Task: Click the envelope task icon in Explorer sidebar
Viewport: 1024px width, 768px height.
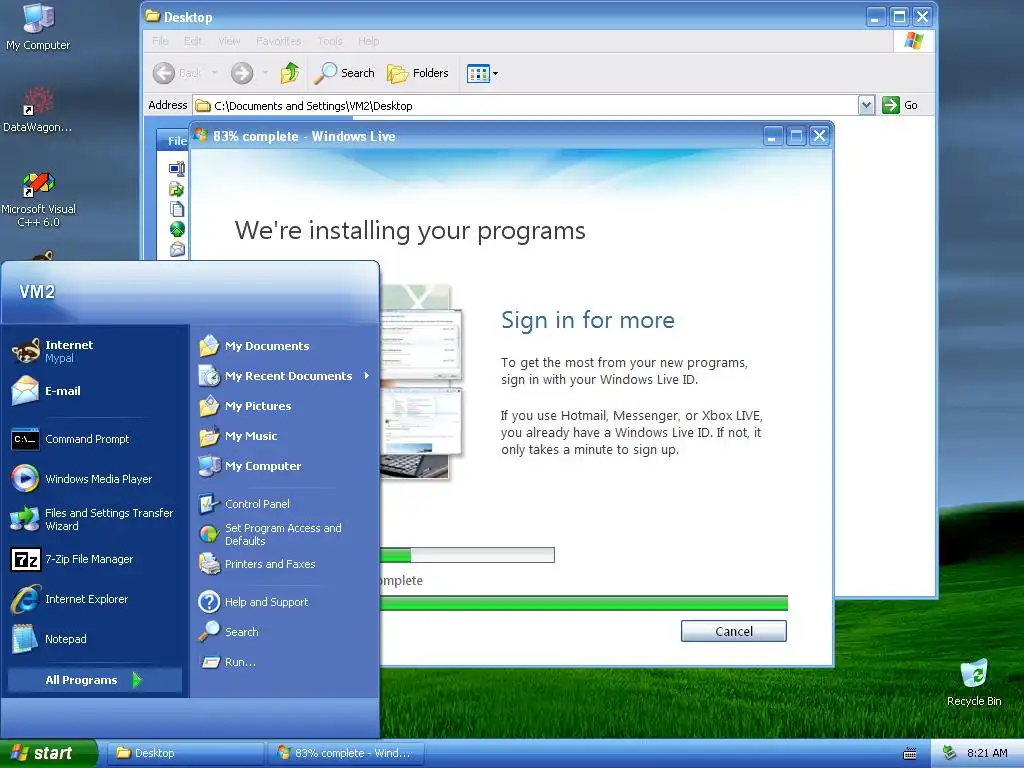Action: click(x=177, y=249)
